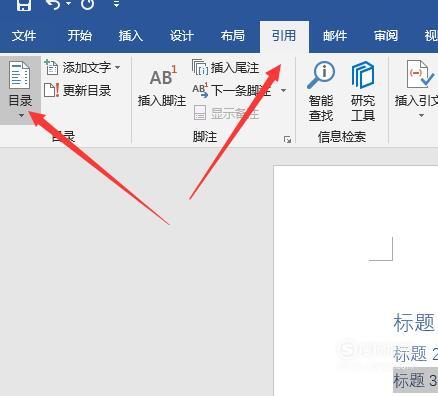This screenshot has height=396, width=438.
Task: Click the Redo/Repeat circular arrow icon
Action: tap(88, 4)
